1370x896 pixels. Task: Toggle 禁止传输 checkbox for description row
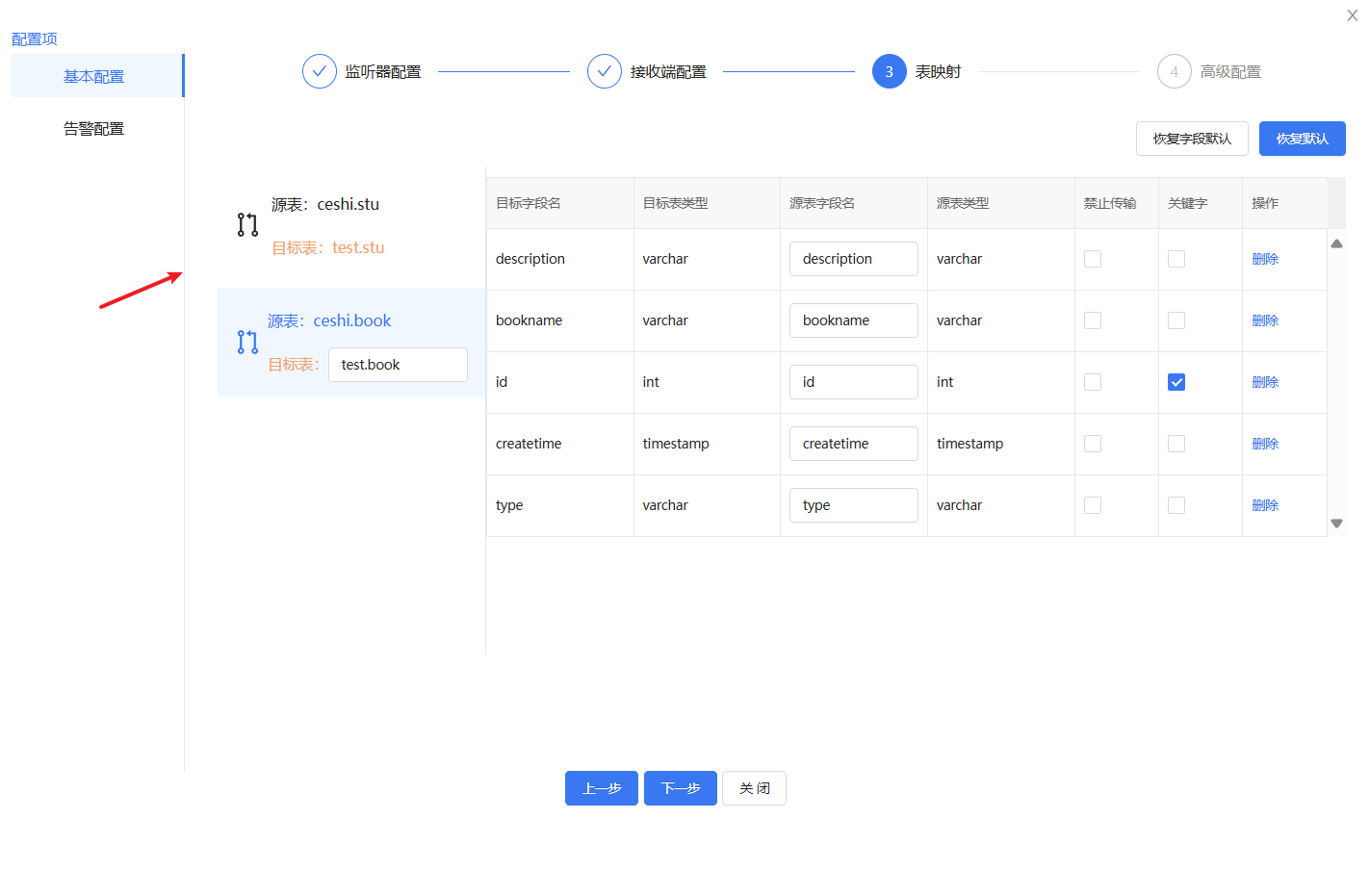pos(1093,259)
